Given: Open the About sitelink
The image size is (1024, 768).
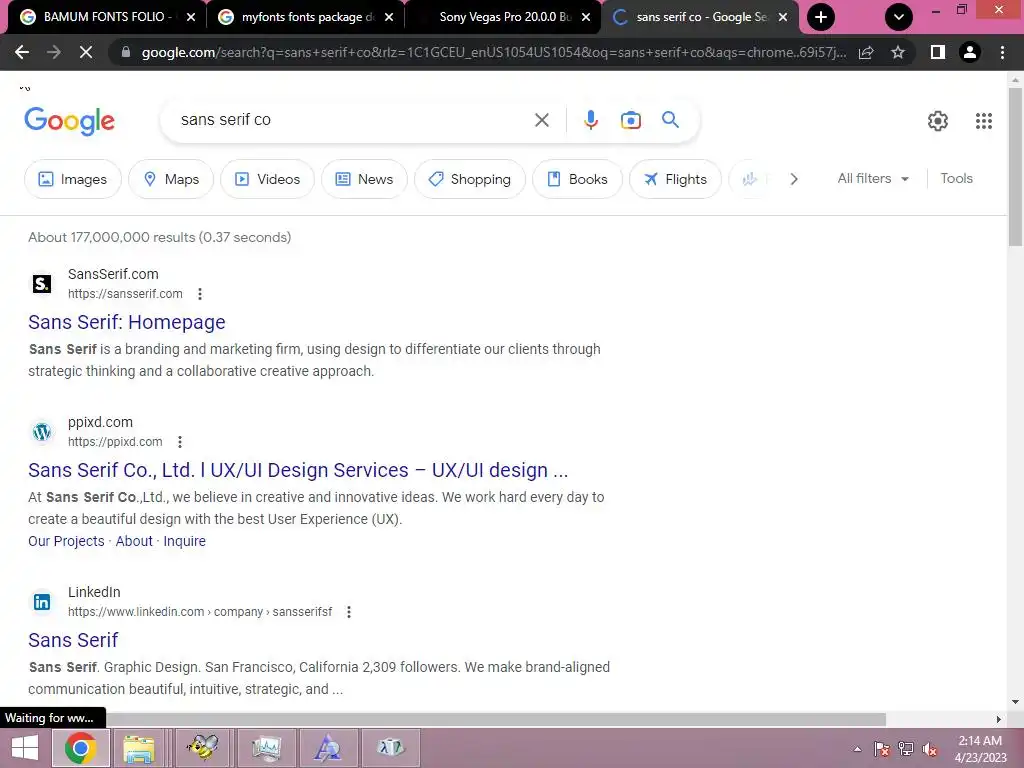Looking at the screenshot, I should 134,541.
